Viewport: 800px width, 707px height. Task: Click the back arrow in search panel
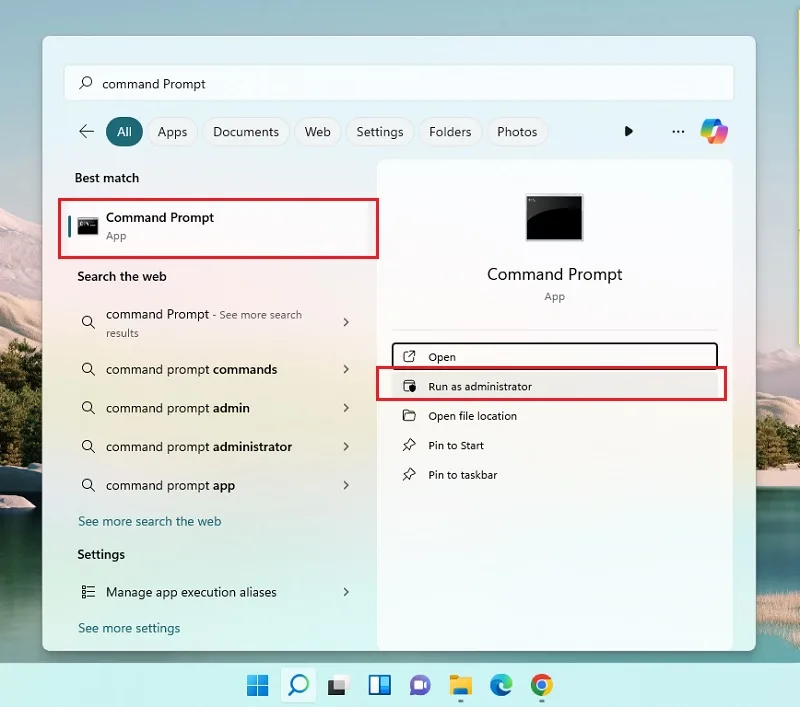tap(87, 132)
